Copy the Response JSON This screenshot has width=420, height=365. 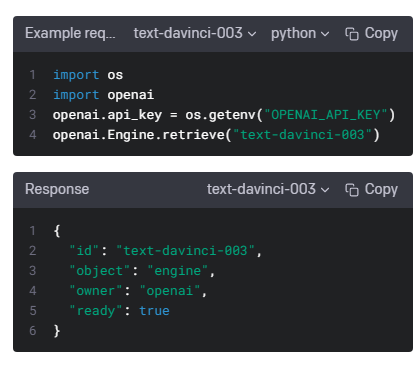pos(371,189)
